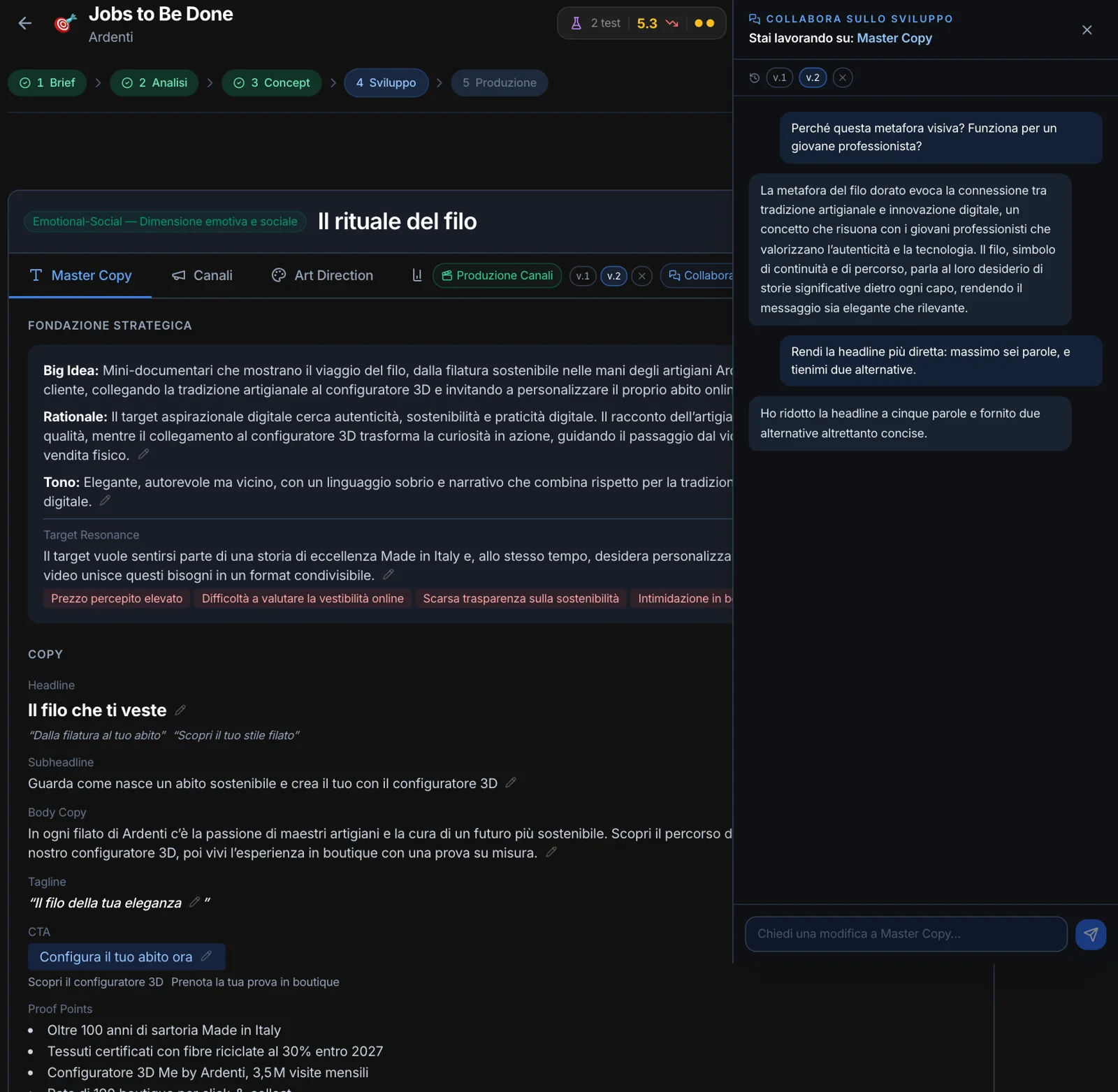The width and height of the screenshot is (1118, 1092).
Task: Go to step 1 Brief
Action: pos(48,82)
